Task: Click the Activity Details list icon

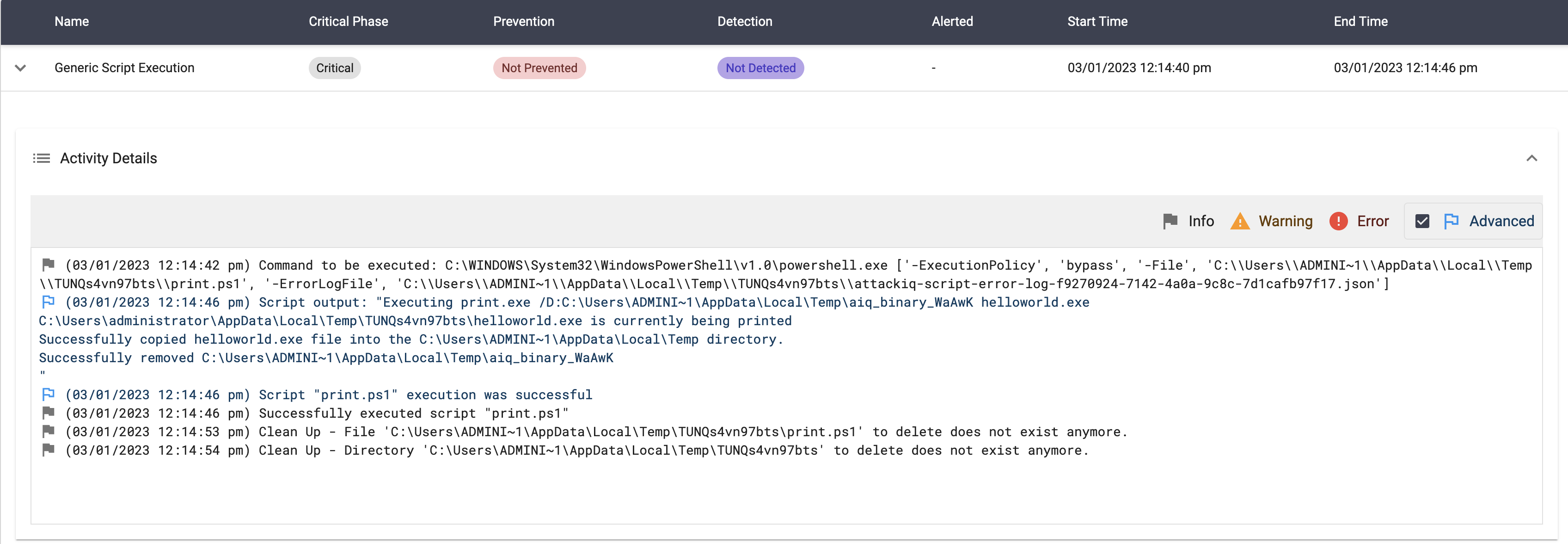Action: coord(42,158)
